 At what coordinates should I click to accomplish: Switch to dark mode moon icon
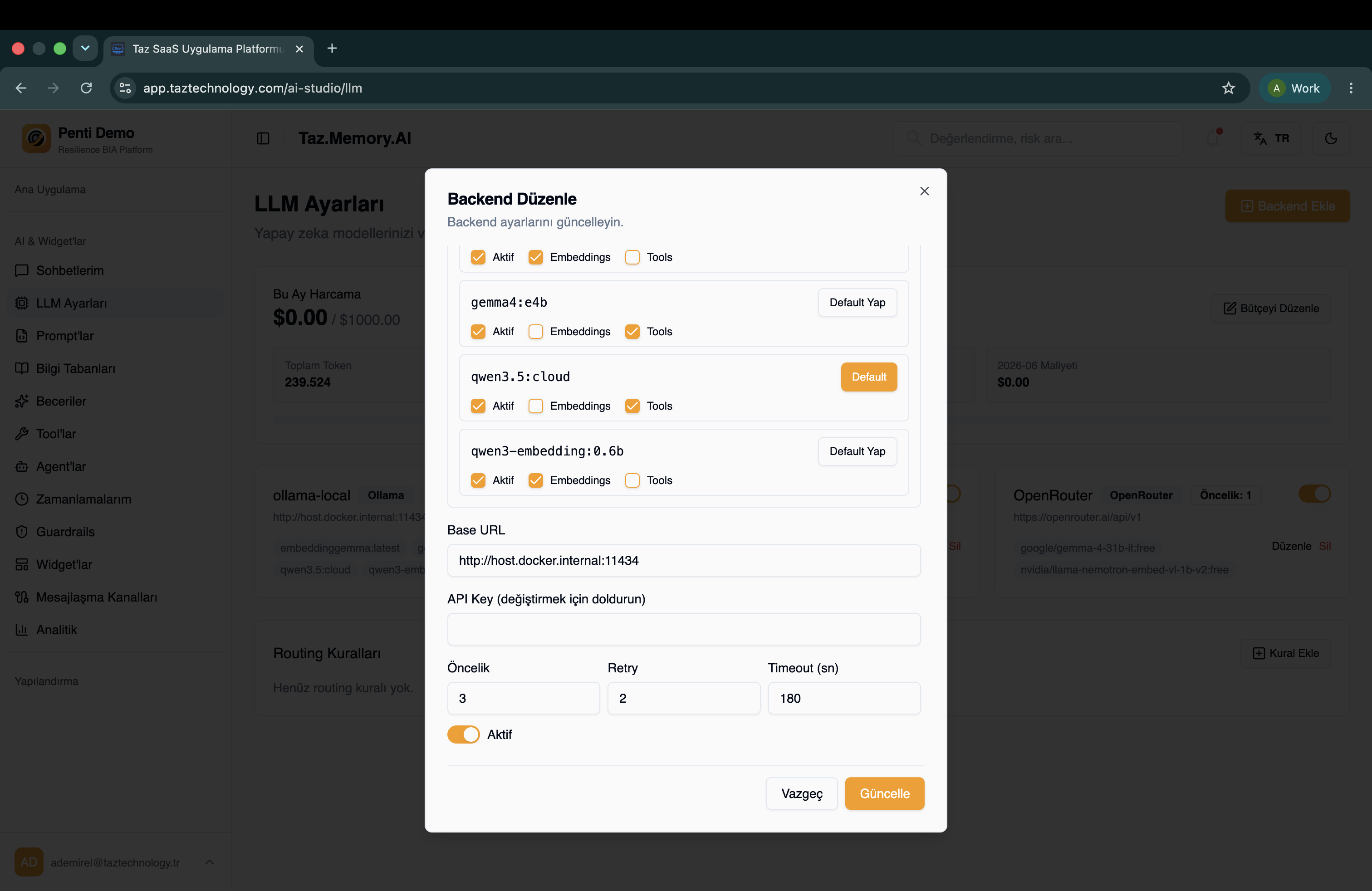click(x=1331, y=138)
